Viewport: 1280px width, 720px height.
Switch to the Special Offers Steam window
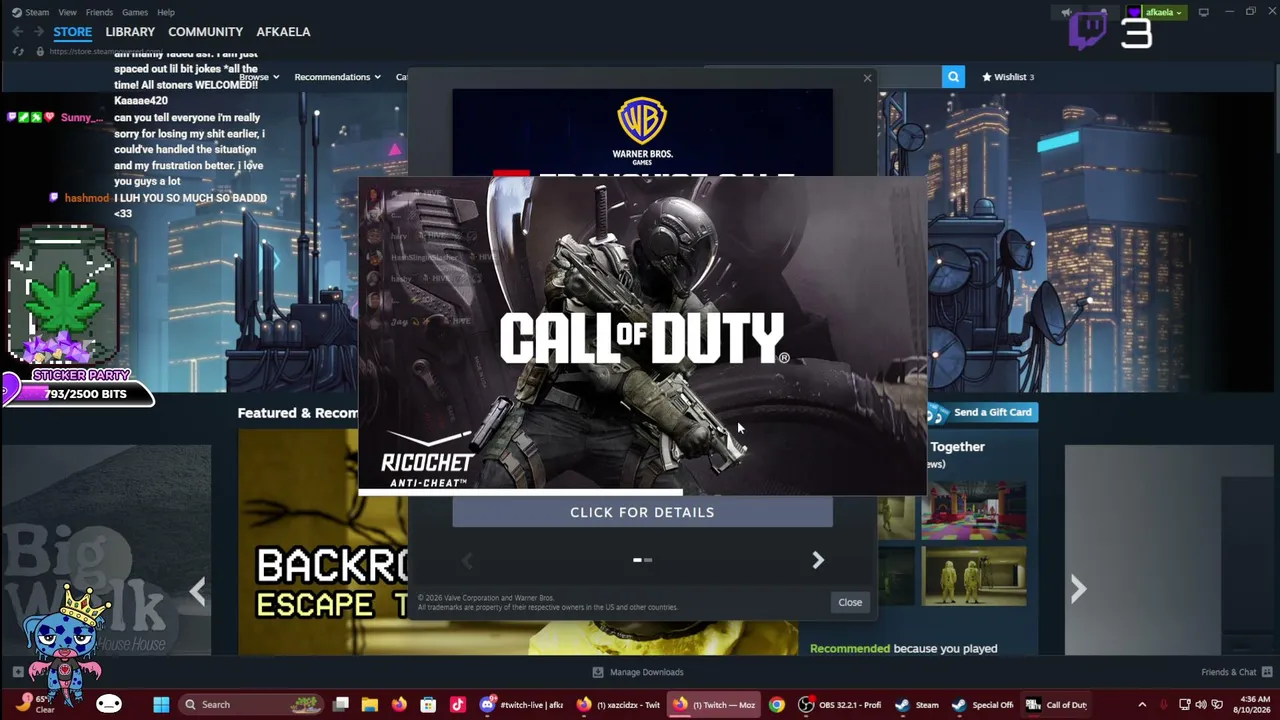pyautogui.click(x=984, y=705)
